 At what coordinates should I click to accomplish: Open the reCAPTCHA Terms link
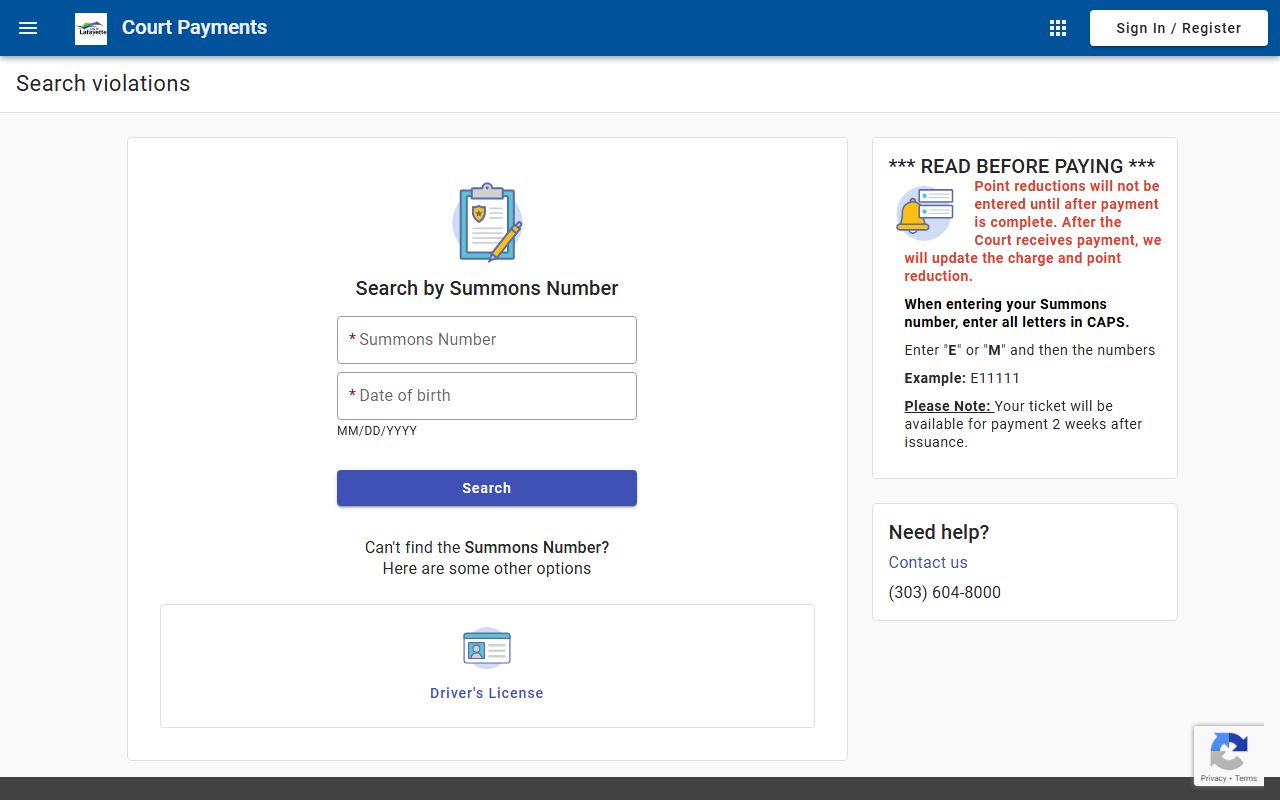pyautogui.click(x=1246, y=778)
